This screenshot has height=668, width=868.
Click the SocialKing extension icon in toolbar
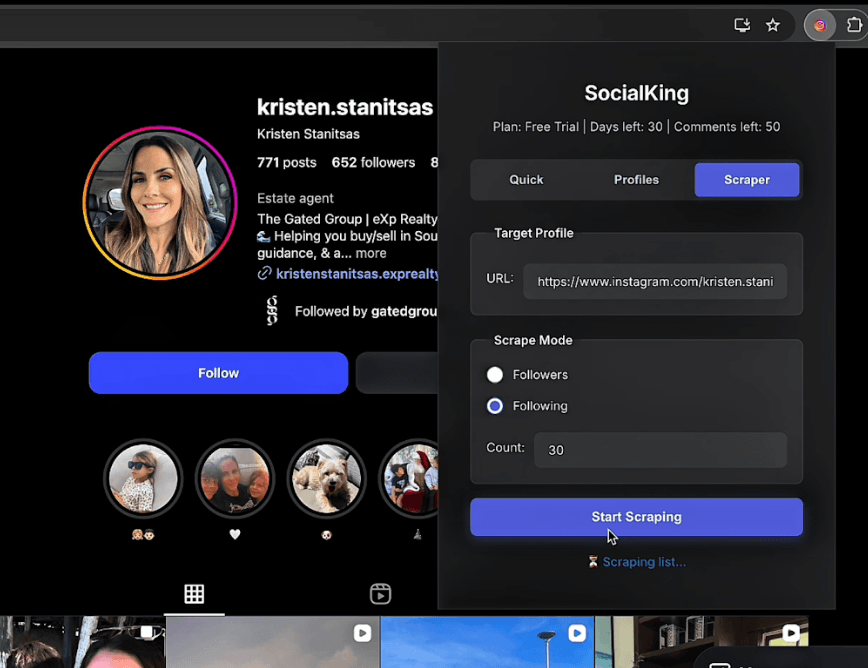(820, 25)
